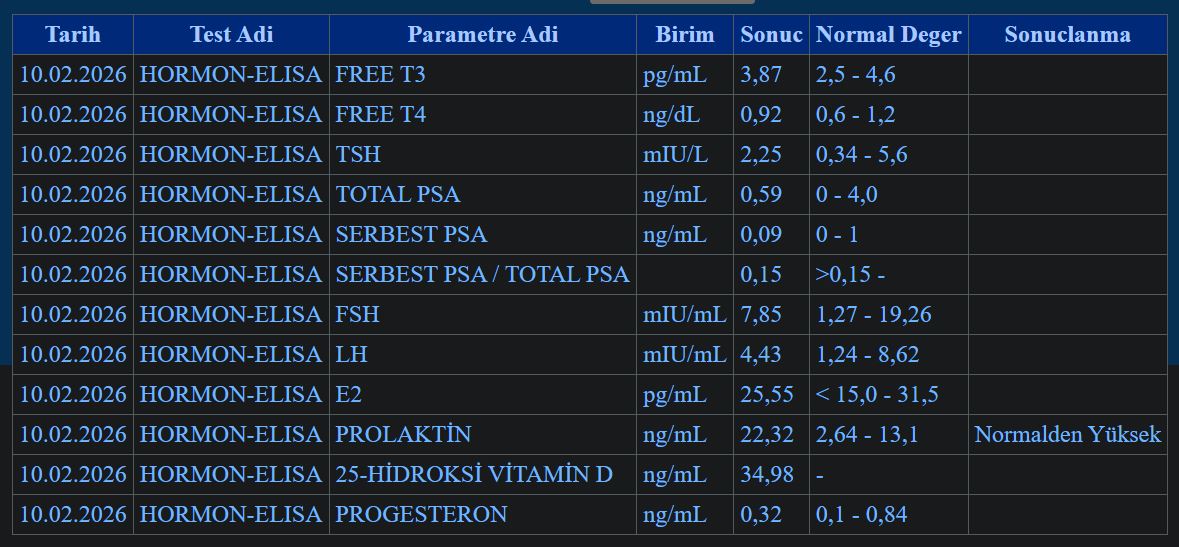Click the Sonuc column header
This screenshot has width=1179, height=547.
pos(771,34)
